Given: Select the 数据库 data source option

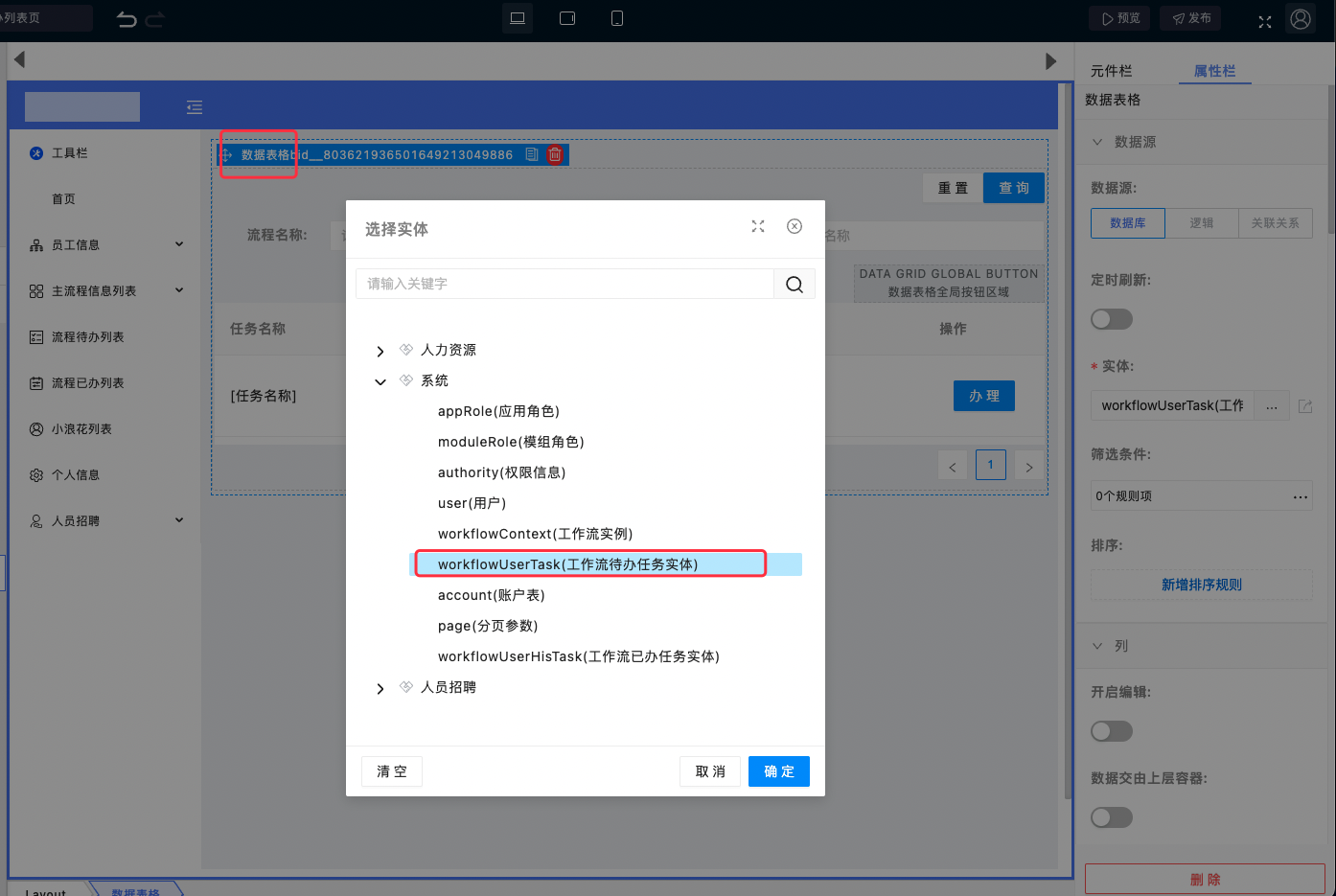Looking at the screenshot, I should coord(1128,223).
